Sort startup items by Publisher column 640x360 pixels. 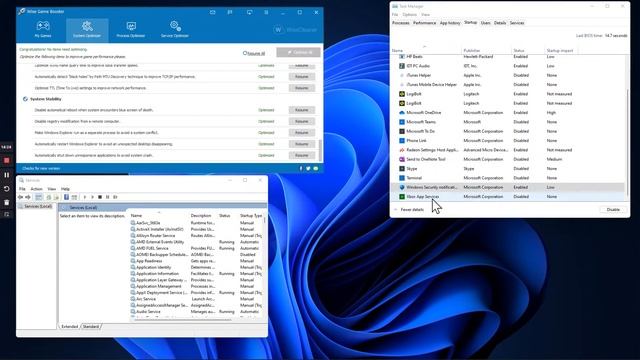(x=471, y=51)
